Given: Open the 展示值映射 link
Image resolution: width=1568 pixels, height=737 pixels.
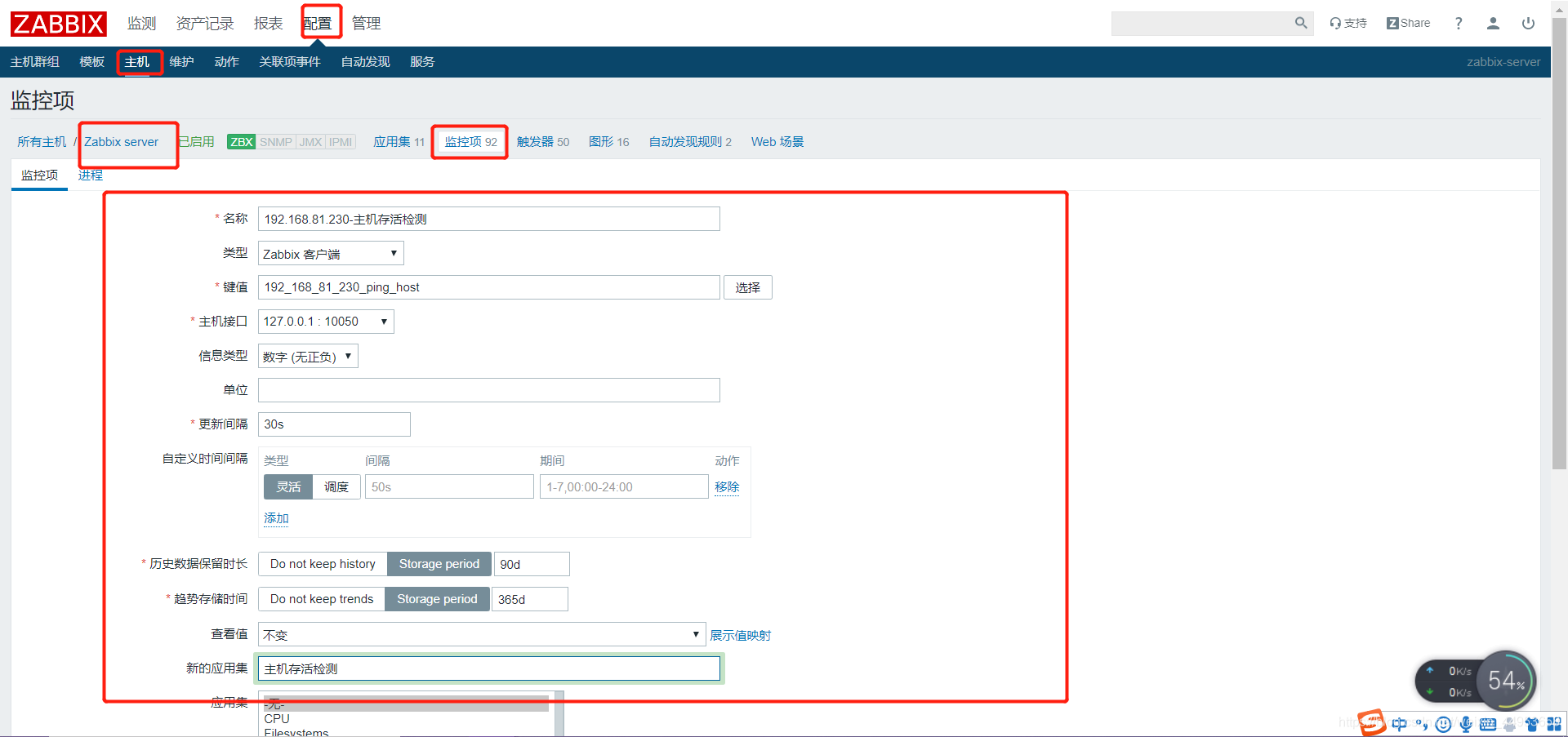Looking at the screenshot, I should [740, 635].
